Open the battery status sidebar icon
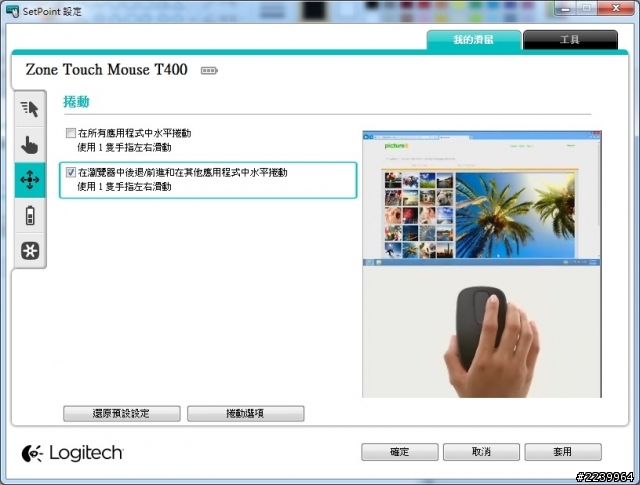The image size is (640, 485). tap(30, 216)
